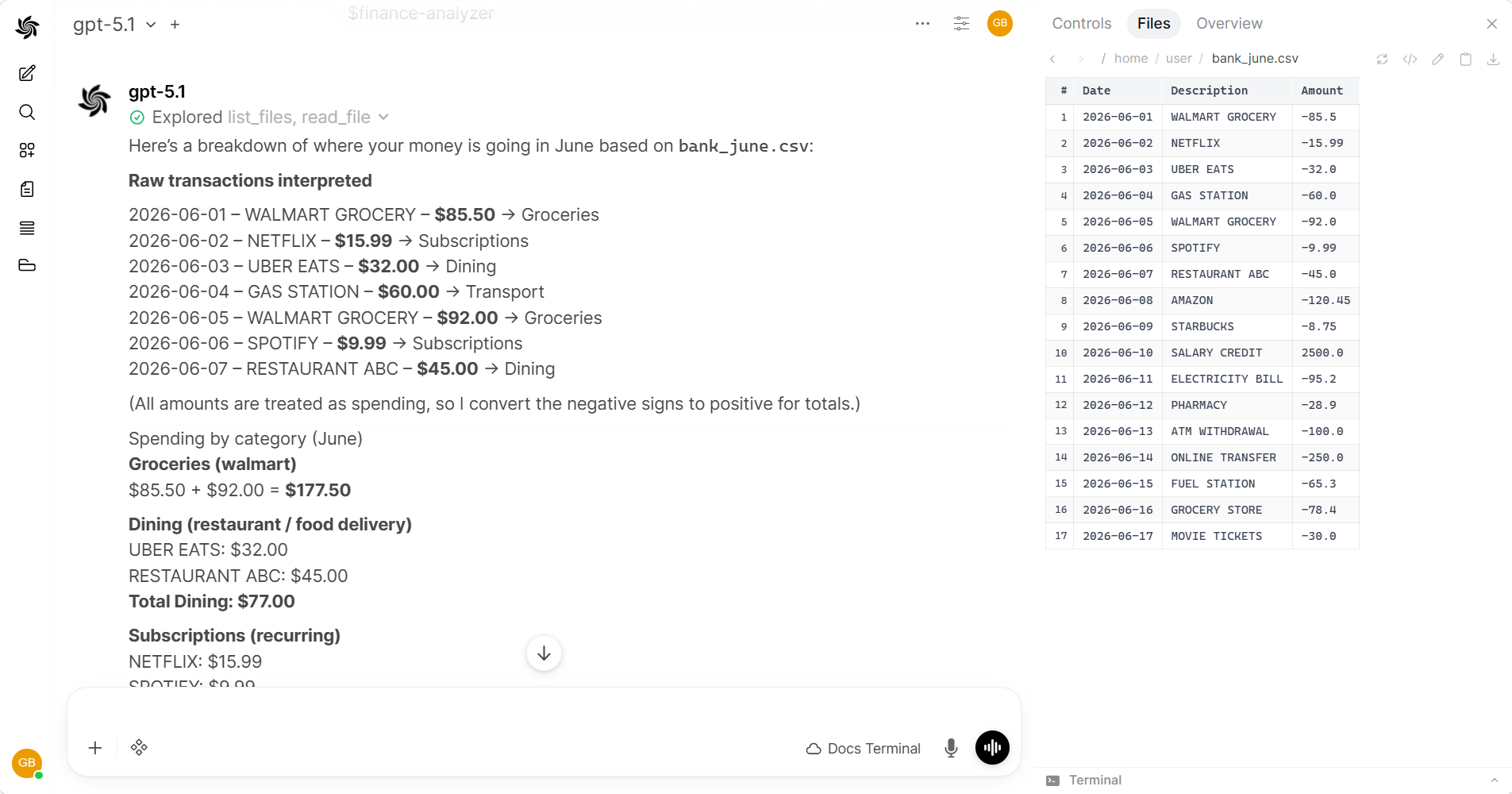Open the notes document icon in the sidebar

[x=27, y=189]
